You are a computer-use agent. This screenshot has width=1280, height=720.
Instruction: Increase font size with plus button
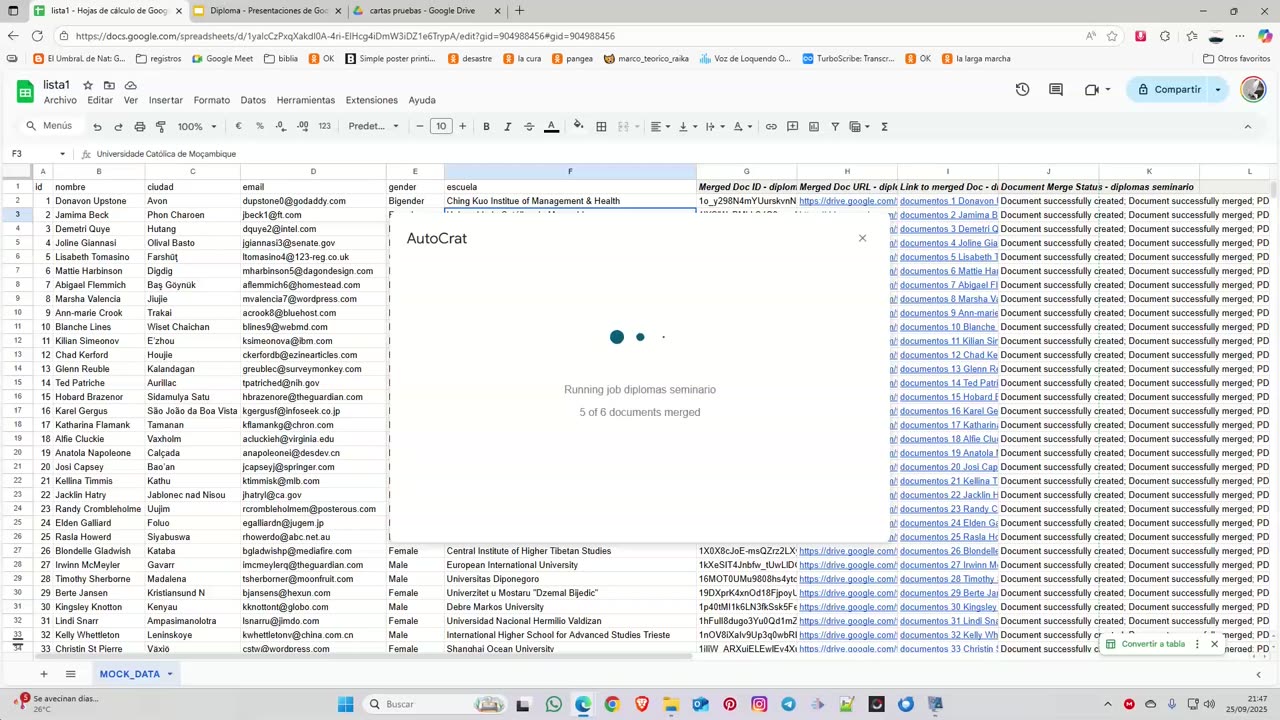click(x=462, y=127)
